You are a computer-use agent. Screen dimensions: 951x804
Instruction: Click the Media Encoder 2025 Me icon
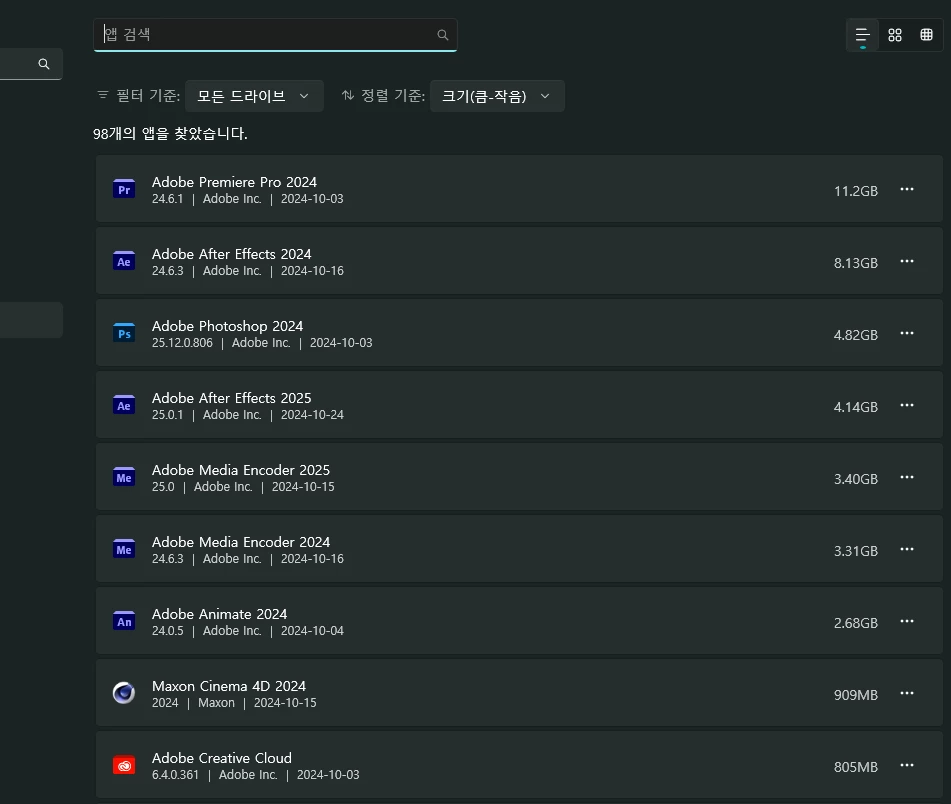click(124, 477)
